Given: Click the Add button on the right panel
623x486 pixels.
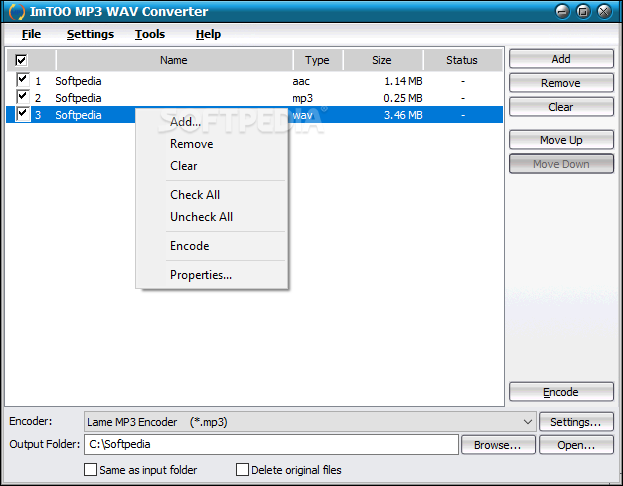Looking at the screenshot, I should click(561, 59).
